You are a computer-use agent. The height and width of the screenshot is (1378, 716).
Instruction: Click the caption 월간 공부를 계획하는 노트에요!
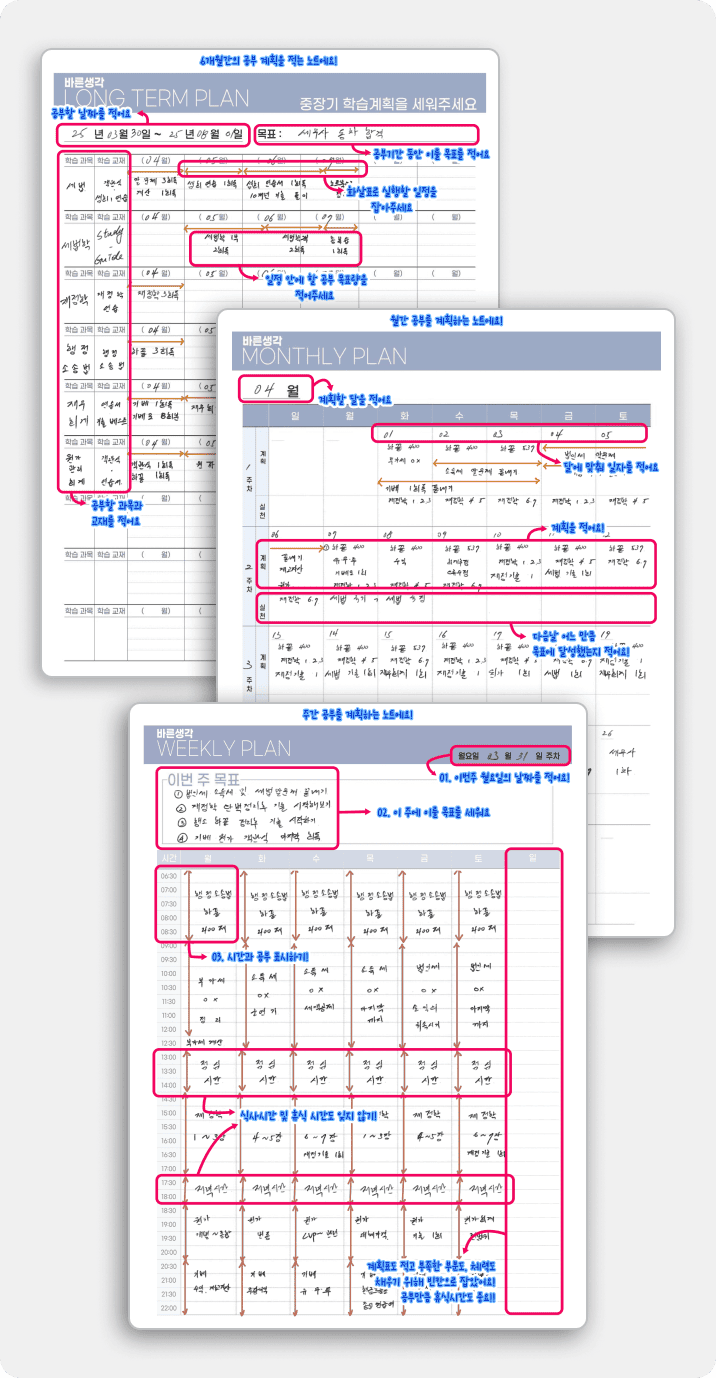click(x=446, y=321)
